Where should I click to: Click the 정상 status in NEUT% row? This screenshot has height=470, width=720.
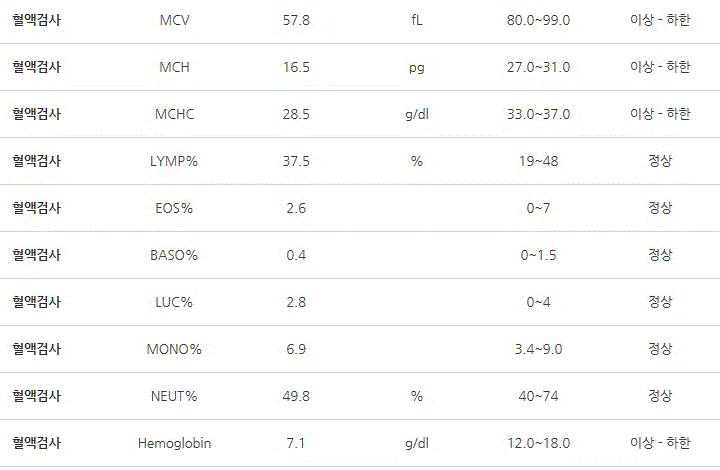660,396
